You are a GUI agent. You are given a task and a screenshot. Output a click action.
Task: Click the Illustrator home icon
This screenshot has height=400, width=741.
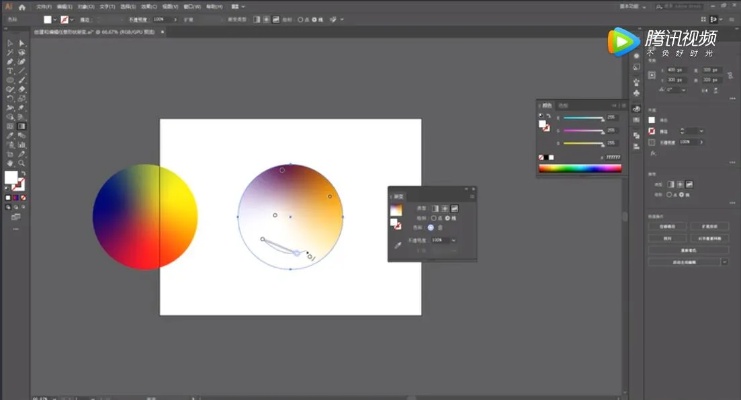click(x=22, y=7)
